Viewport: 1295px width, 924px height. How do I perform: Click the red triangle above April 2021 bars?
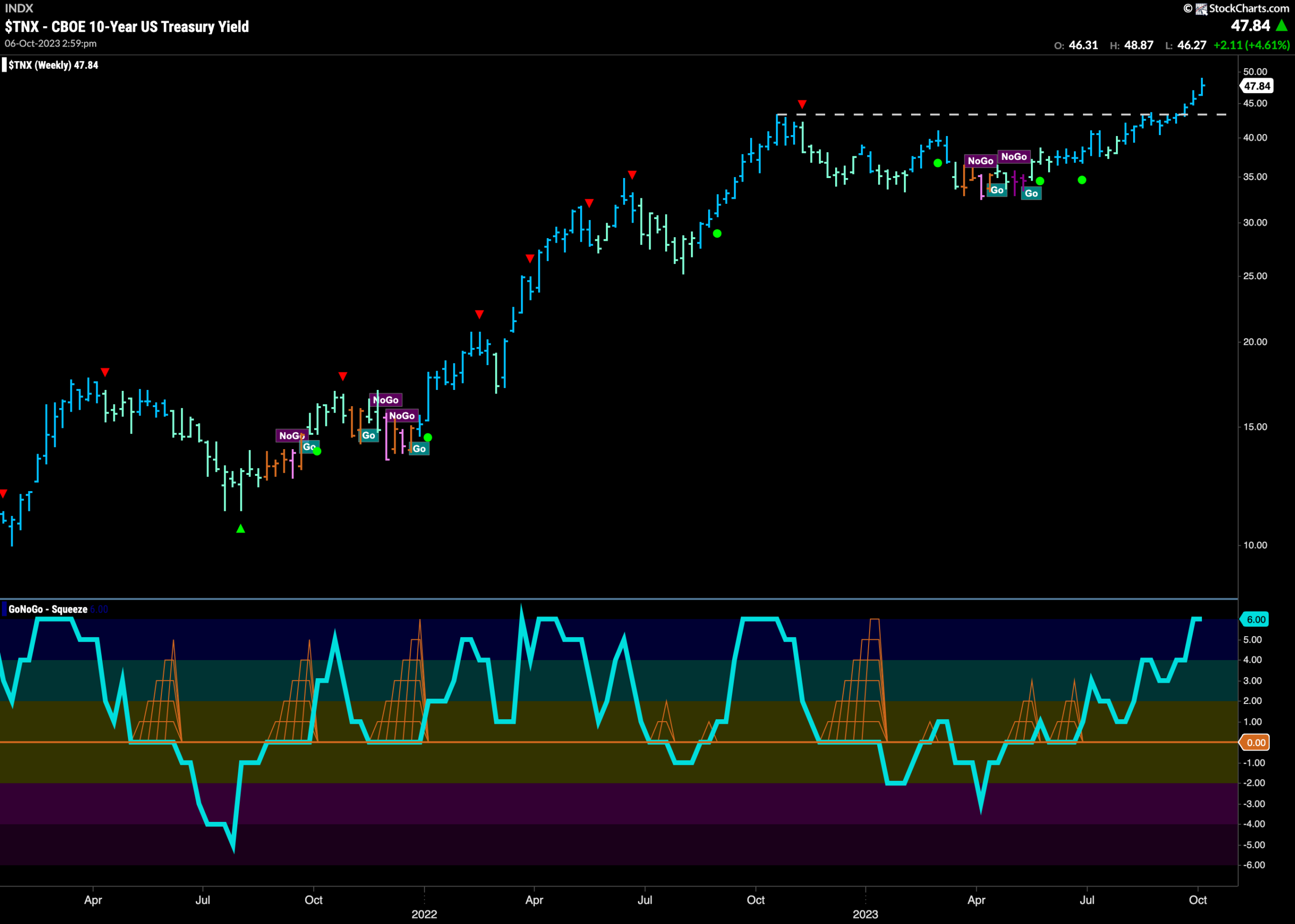105,372
